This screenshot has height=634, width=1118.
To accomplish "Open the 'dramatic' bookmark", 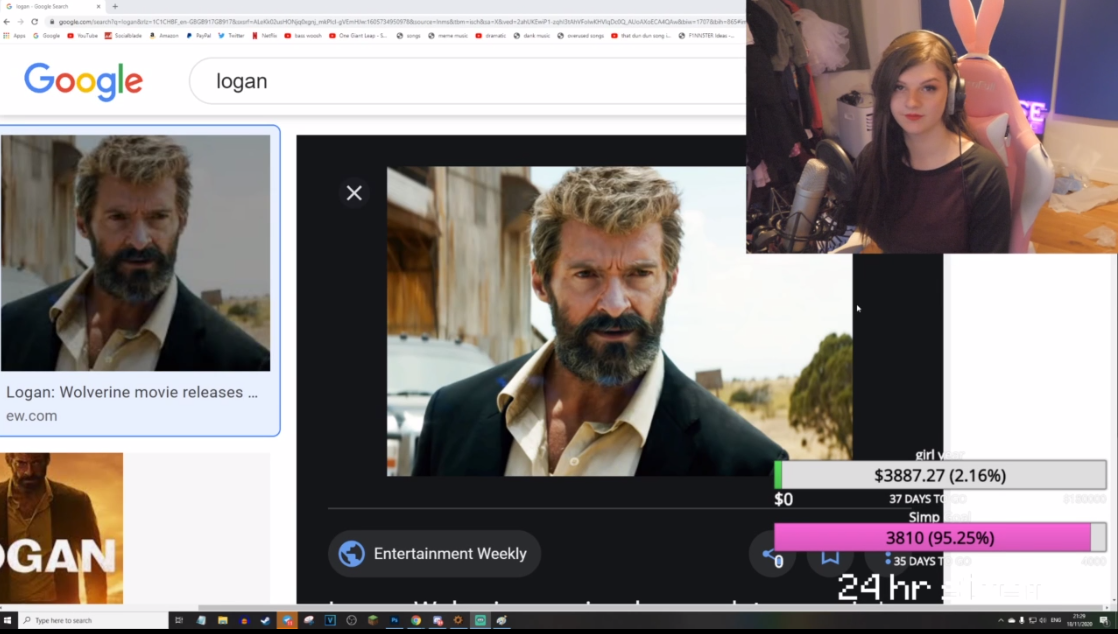I will click(x=491, y=36).
